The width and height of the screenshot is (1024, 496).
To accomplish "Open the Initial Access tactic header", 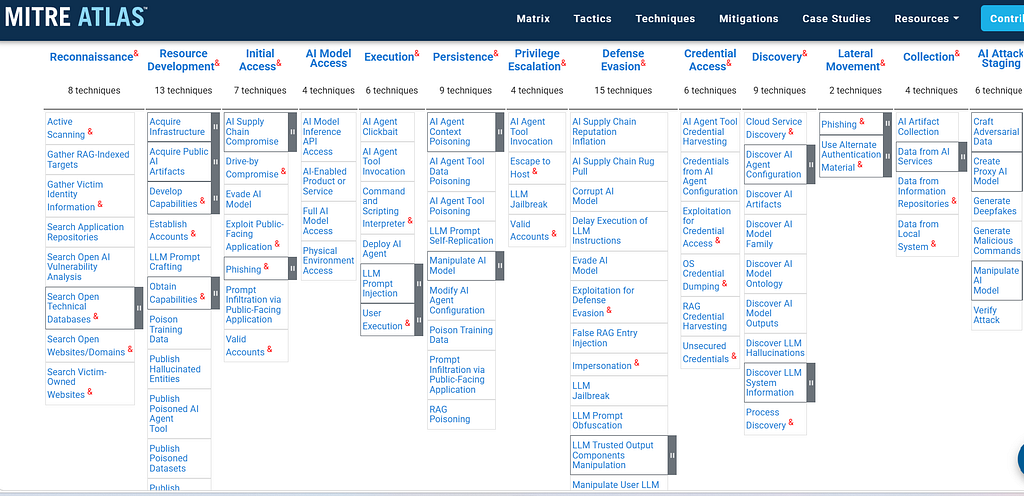I will (257, 59).
